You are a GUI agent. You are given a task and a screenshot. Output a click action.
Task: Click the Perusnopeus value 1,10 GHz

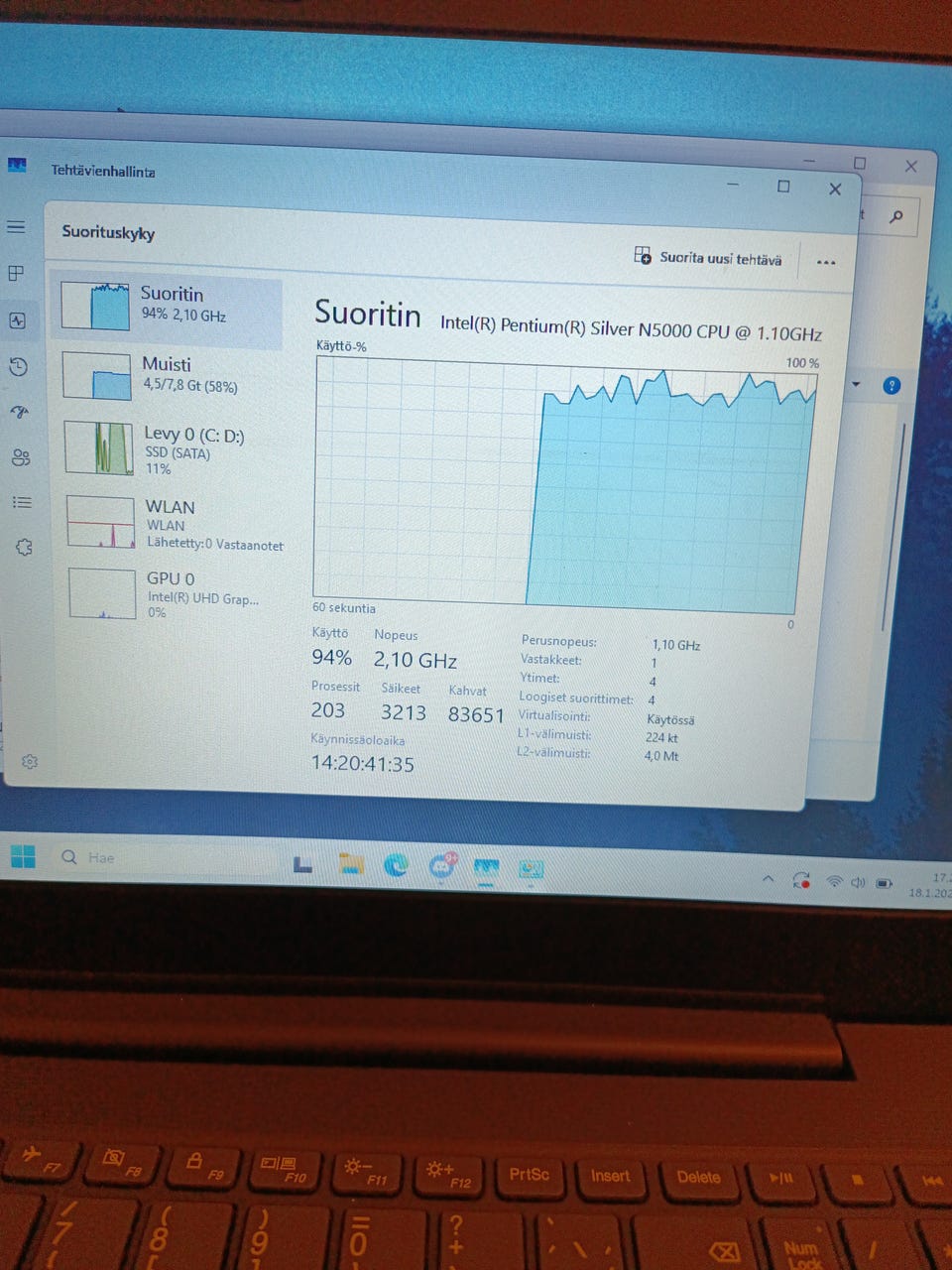(676, 645)
